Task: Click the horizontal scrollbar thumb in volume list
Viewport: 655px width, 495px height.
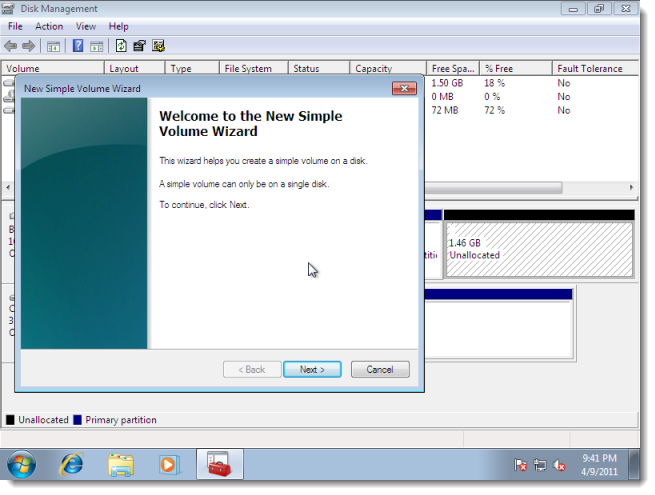Action: pyautogui.click(x=493, y=188)
